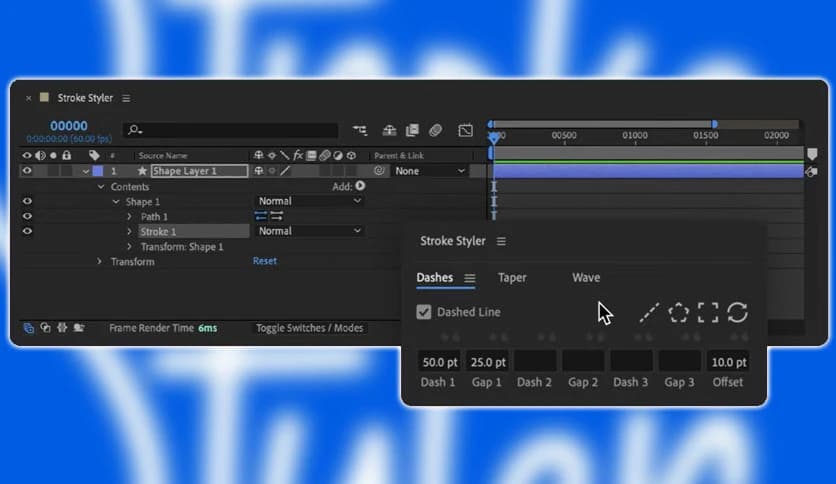This screenshot has width=836, height=484.
Task: Click the blue label color swatch of layer 1
Action: pyautogui.click(x=98, y=171)
